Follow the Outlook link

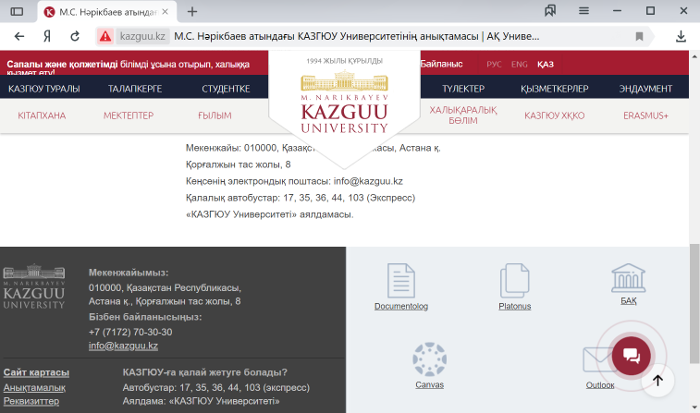click(x=600, y=385)
